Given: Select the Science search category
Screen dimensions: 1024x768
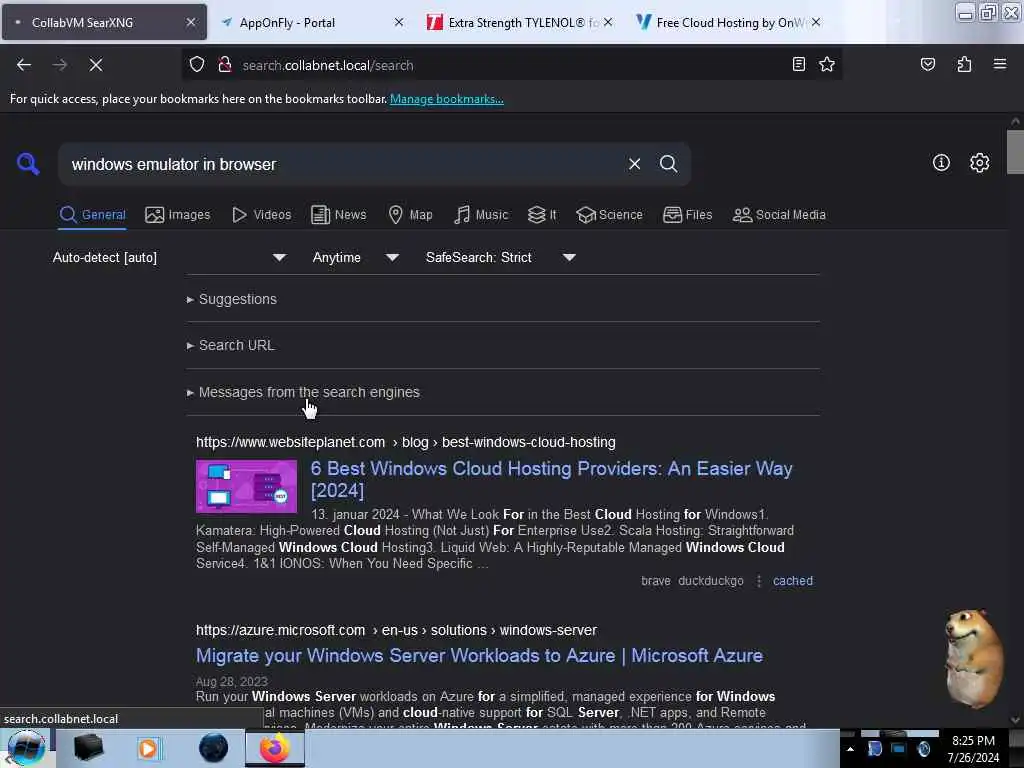Looking at the screenshot, I should point(609,215).
